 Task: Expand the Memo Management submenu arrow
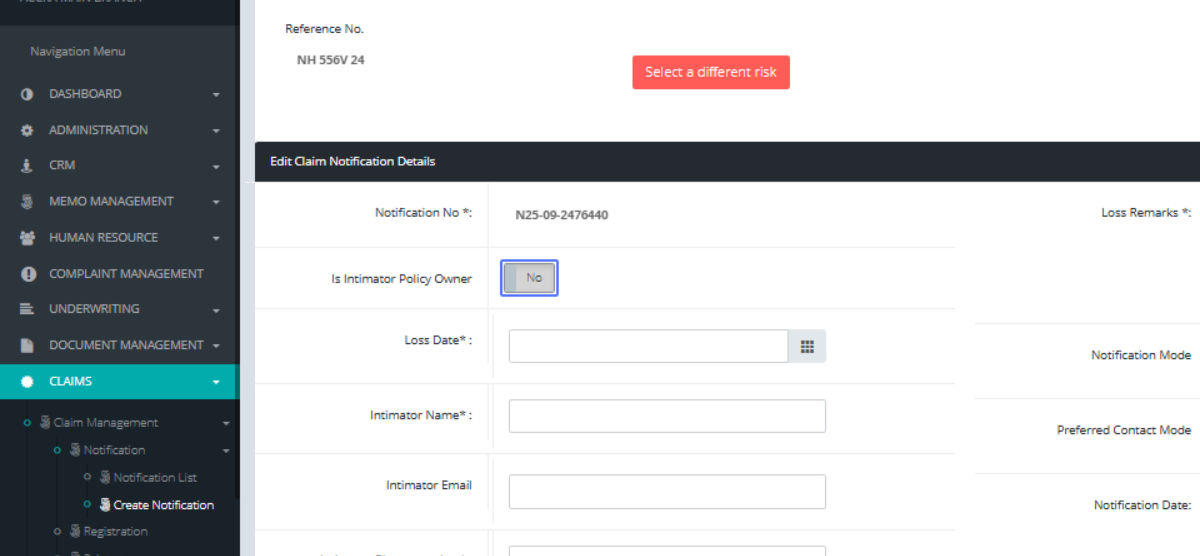(216, 202)
